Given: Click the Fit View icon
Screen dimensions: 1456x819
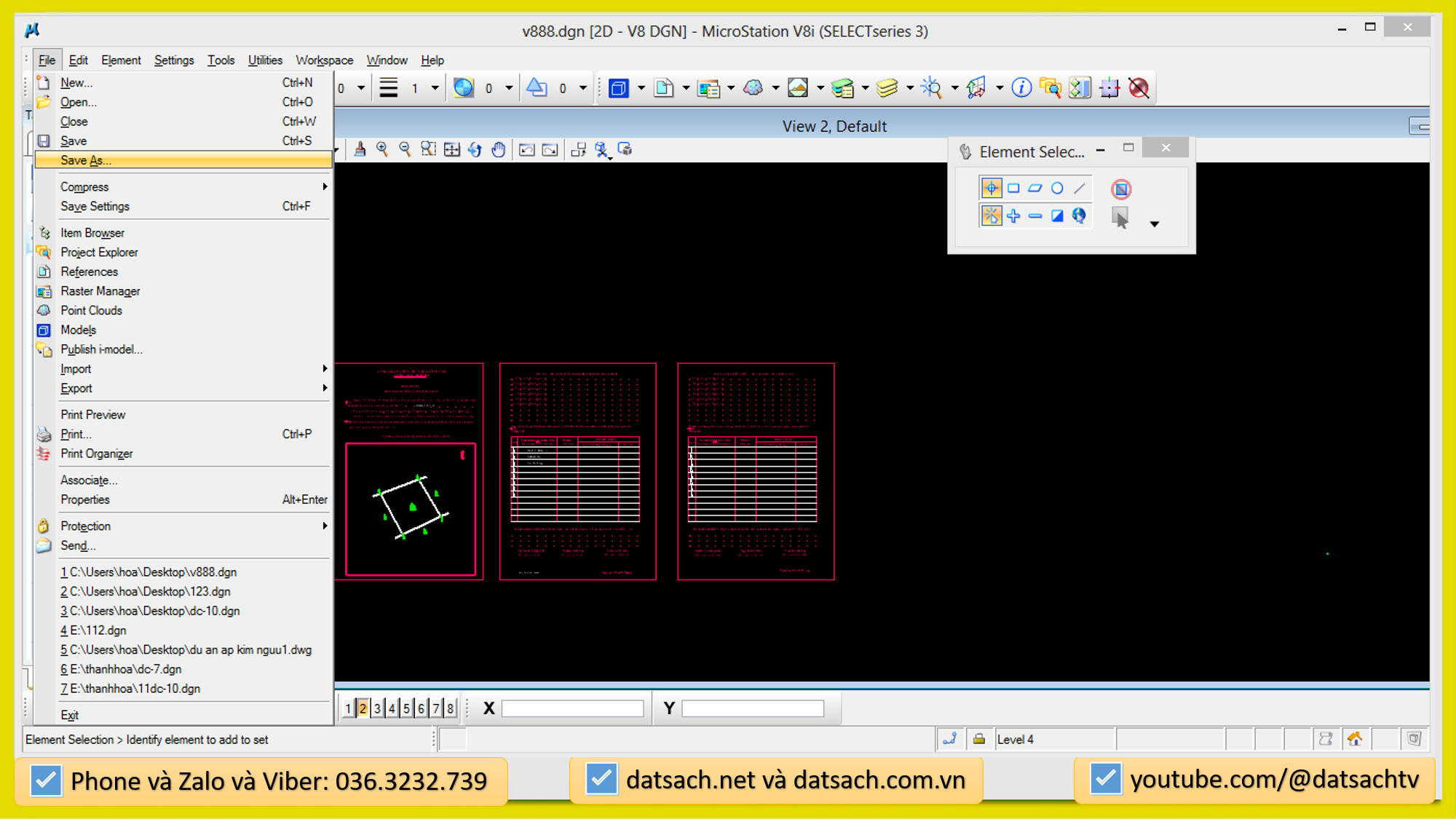Looking at the screenshot, I should pos(452,150).
